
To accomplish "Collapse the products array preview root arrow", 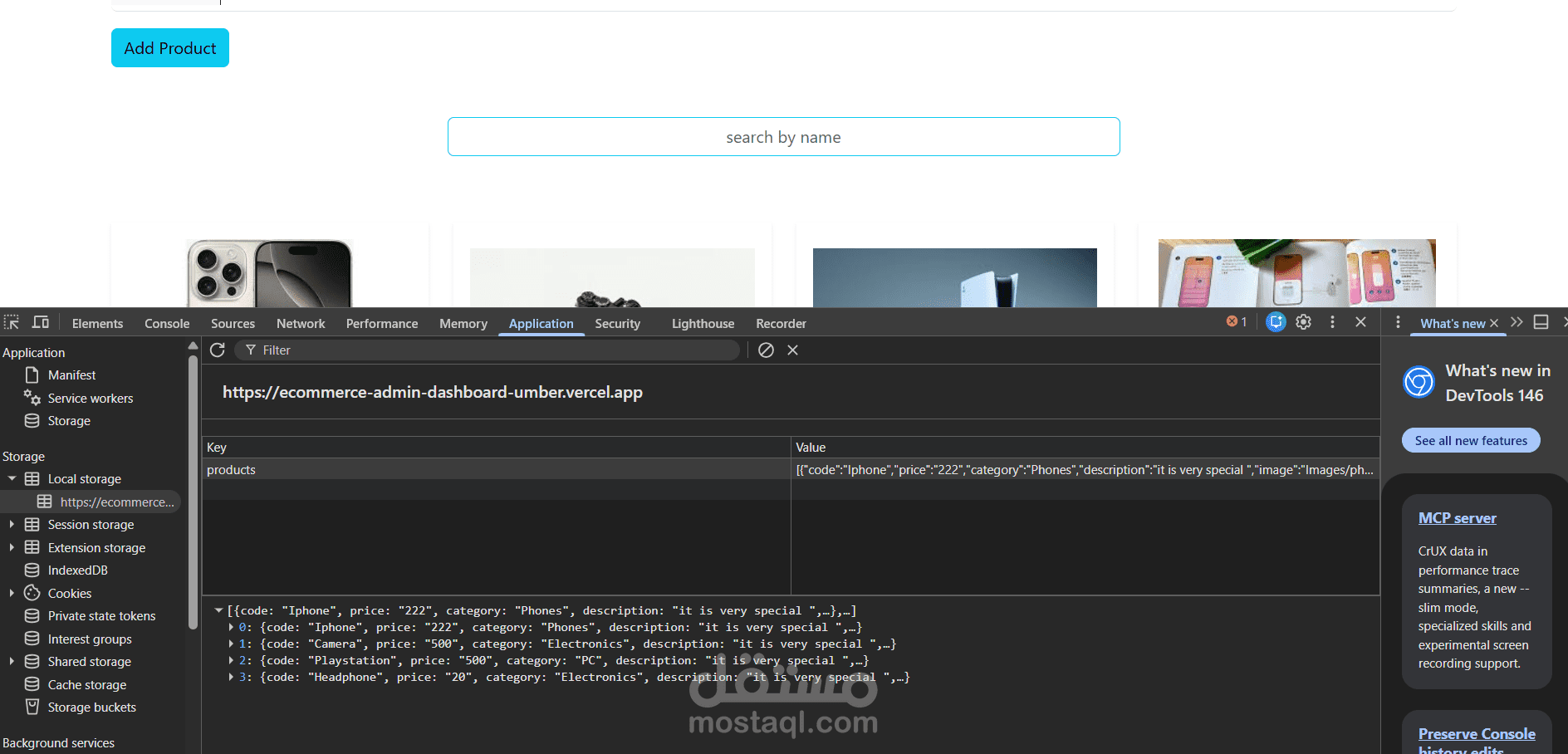I will tap(218, 610).
